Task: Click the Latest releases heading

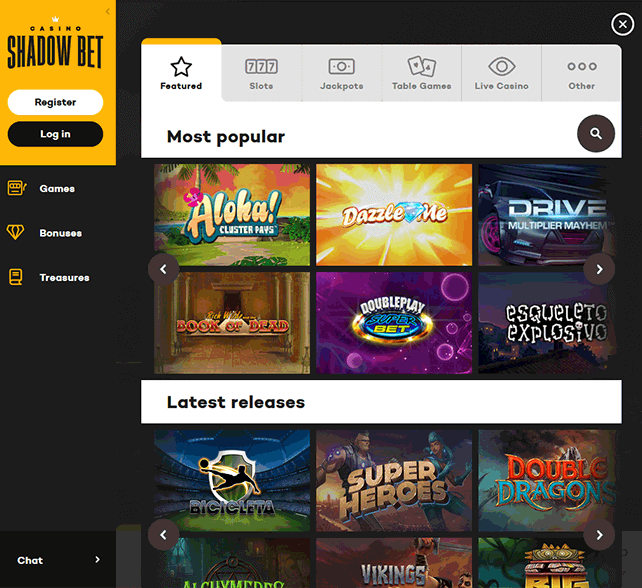Action: (236, 402)
